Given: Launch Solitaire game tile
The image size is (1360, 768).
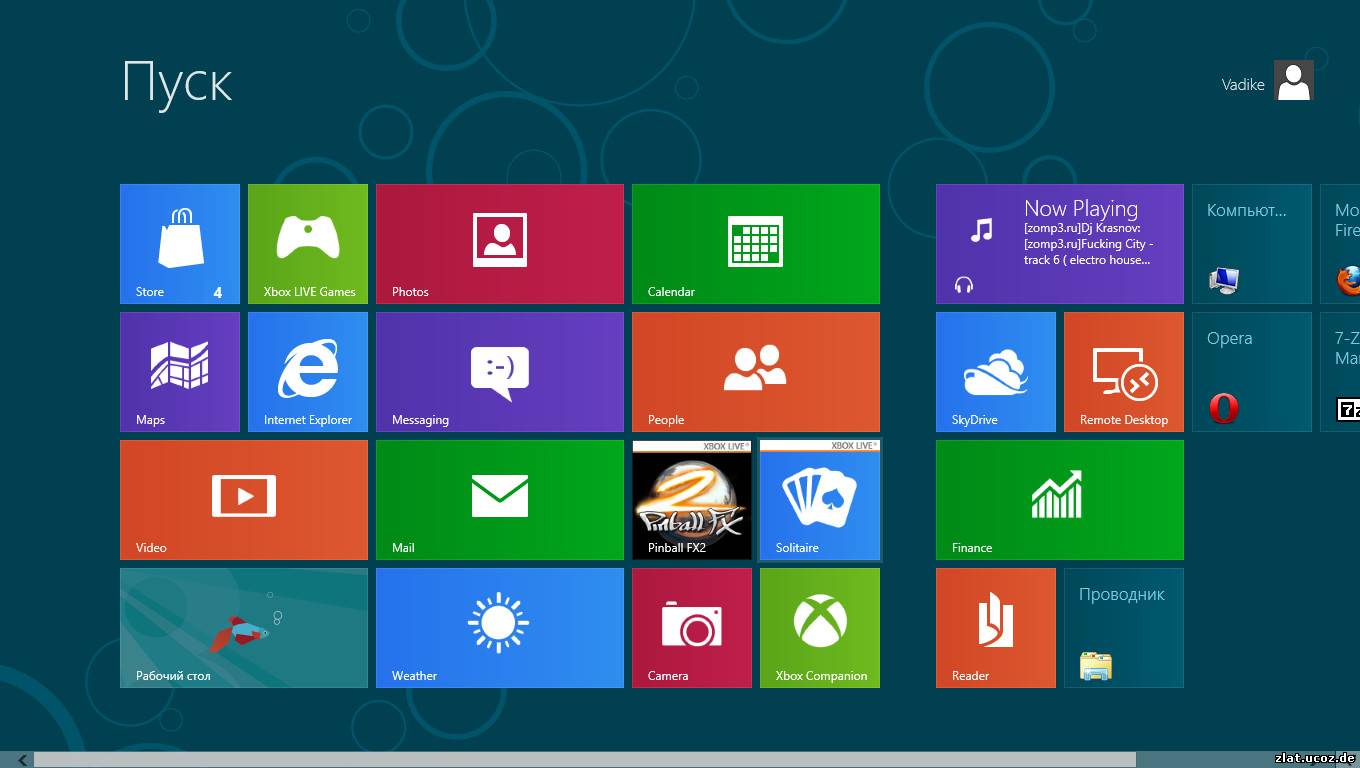Looking at the screenshot, I should 820,500.
